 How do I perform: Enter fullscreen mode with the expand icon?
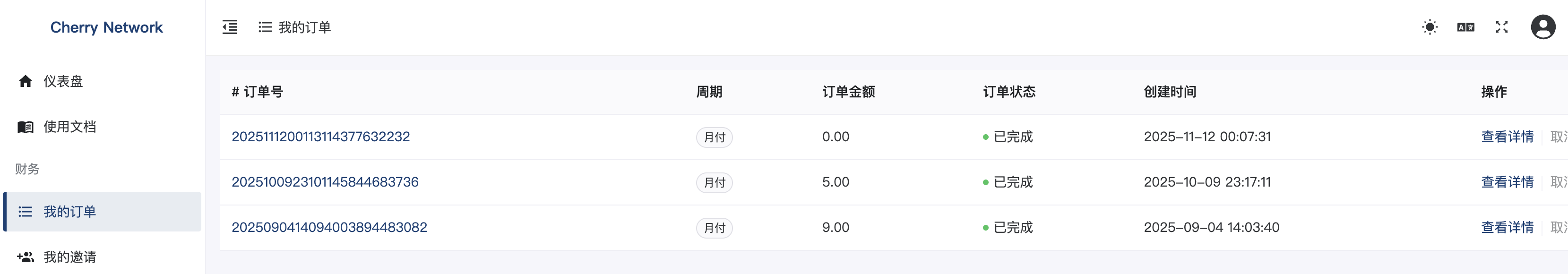click(x=1501, y=27)
